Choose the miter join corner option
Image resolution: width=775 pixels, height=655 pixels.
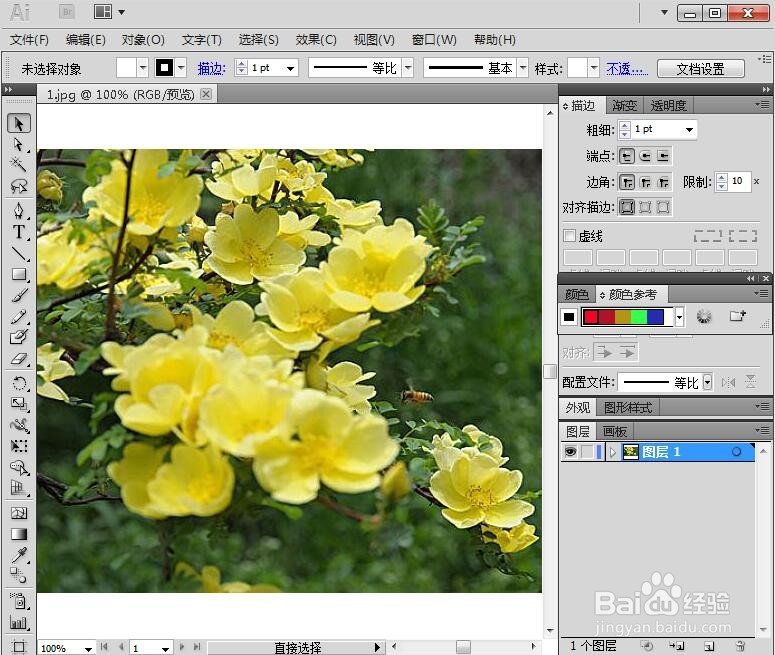(627, 182)
